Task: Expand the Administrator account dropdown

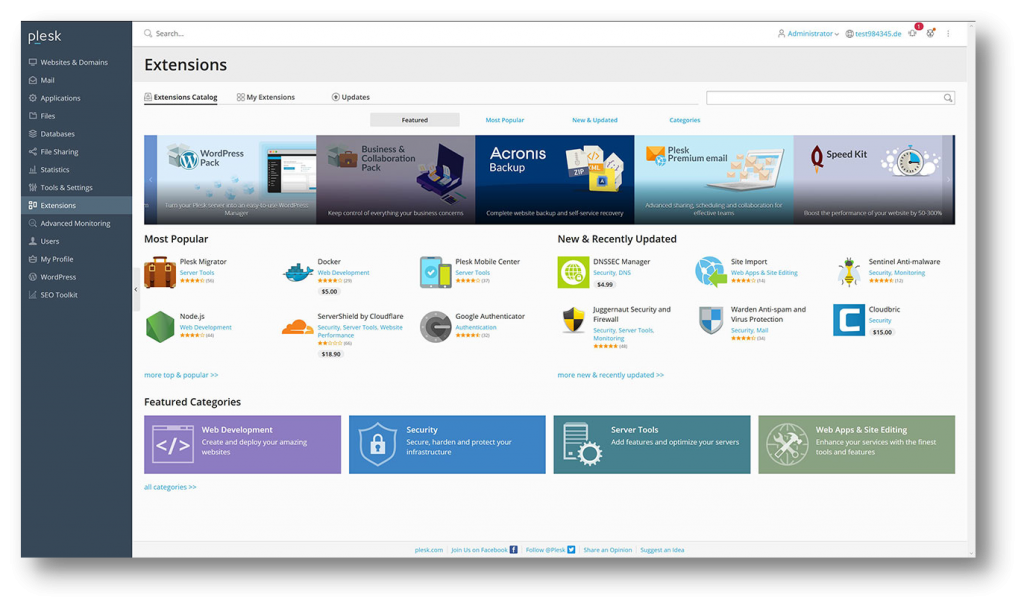Action: (809, 34)
